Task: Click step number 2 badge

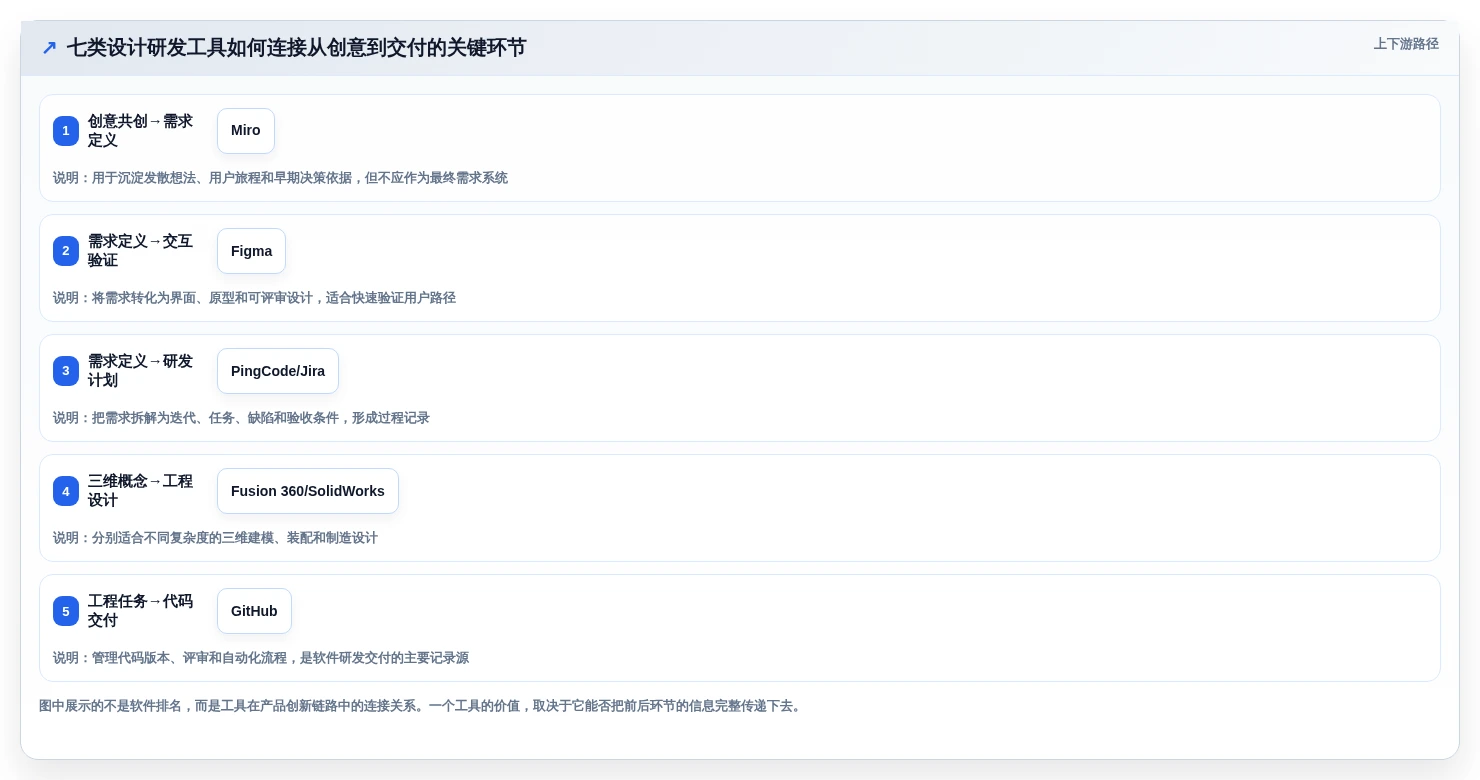Action: (x=66, y=251)
